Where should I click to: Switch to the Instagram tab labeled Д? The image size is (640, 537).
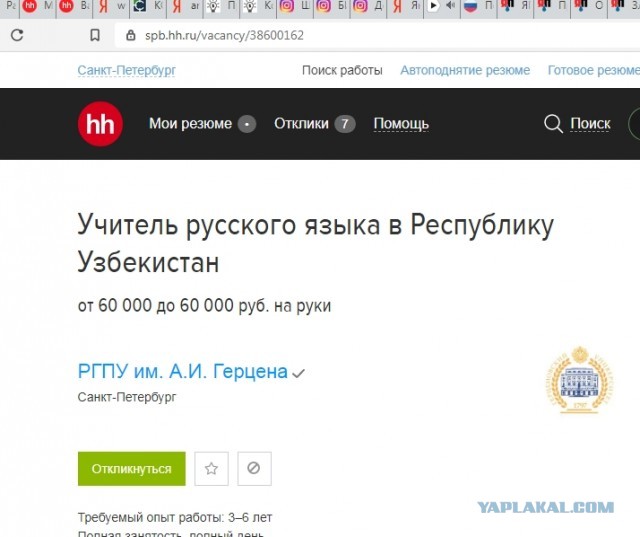click(x=369, y=6)
